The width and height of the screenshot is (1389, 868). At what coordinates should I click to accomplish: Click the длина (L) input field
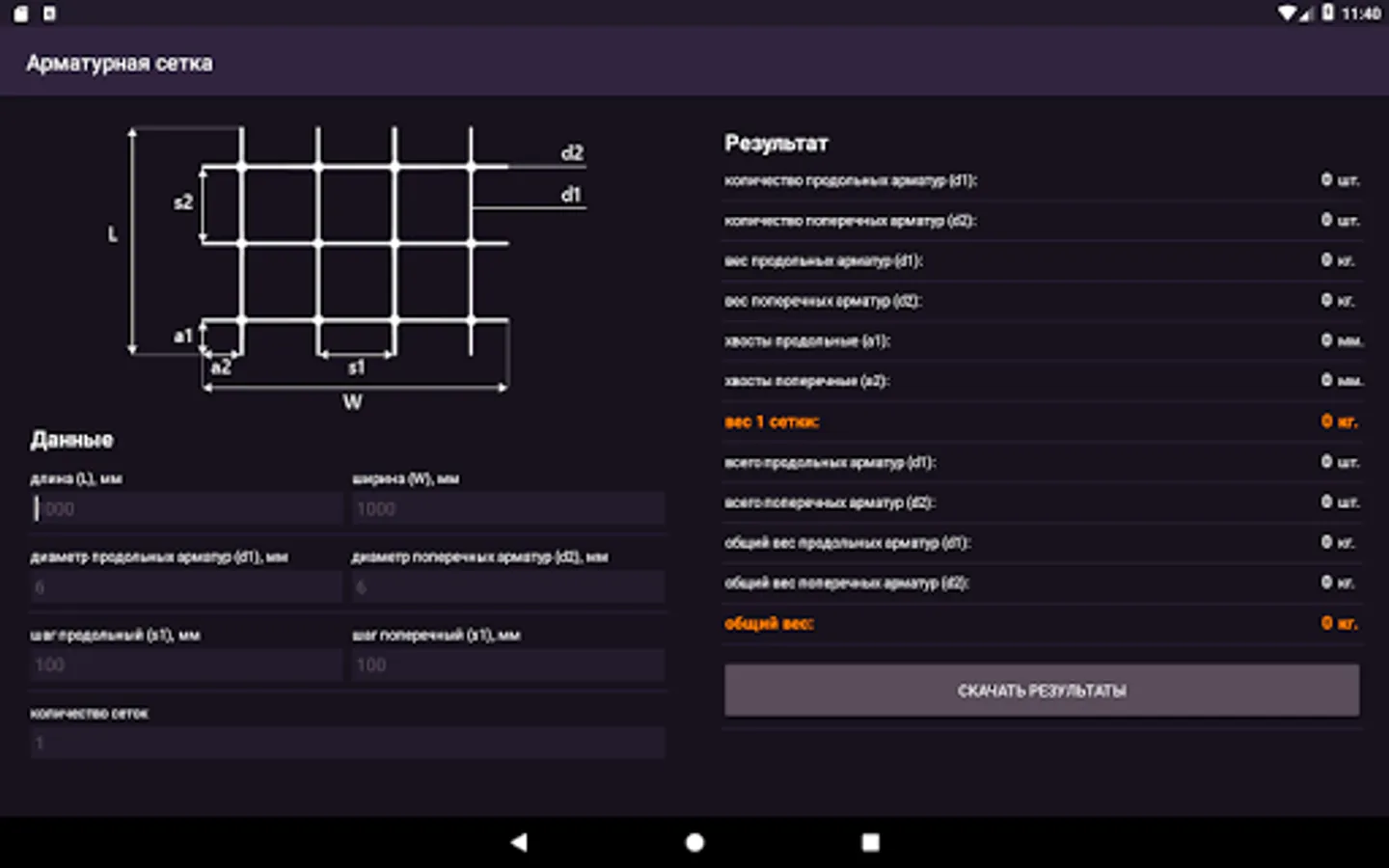[186, 508]
